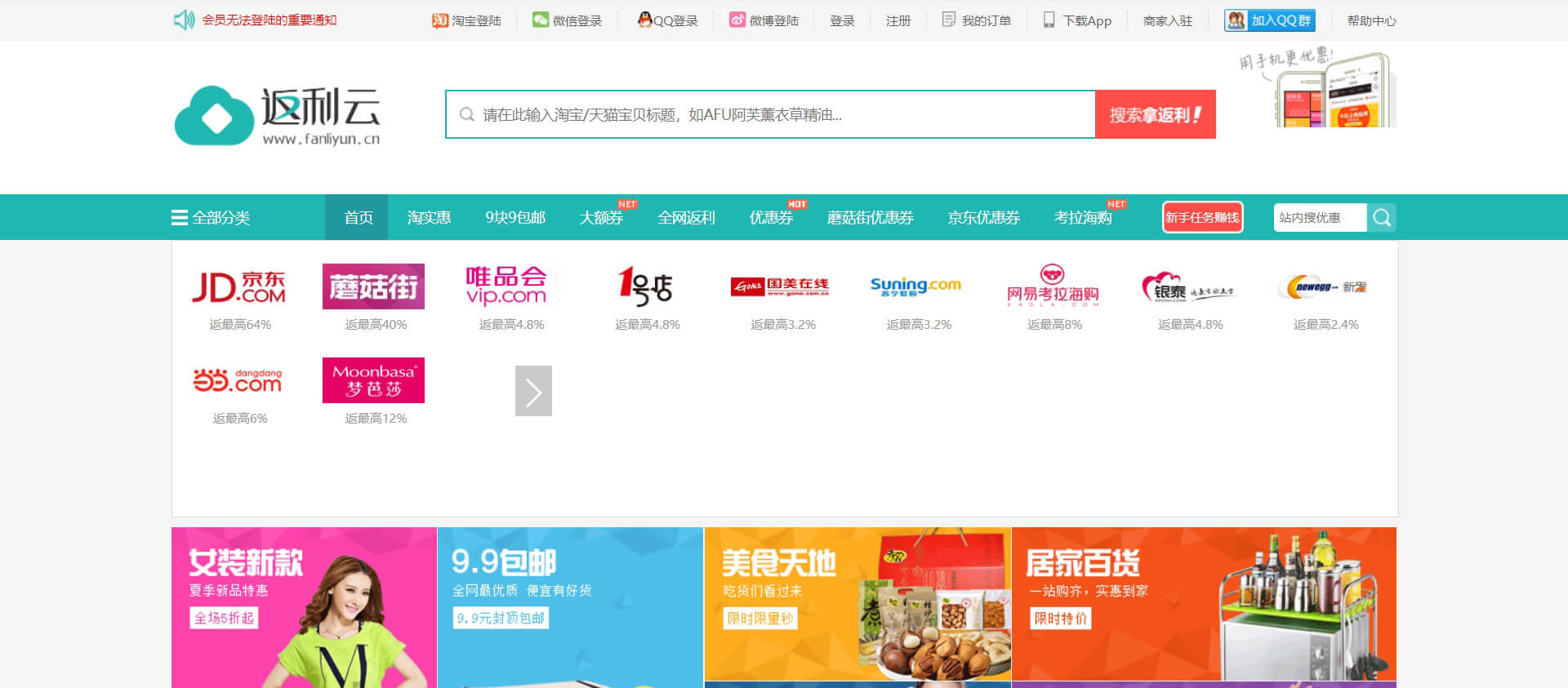Click the Weibo login icon
This screenshot has width=1568, height=688.
[x=737, y=20]
